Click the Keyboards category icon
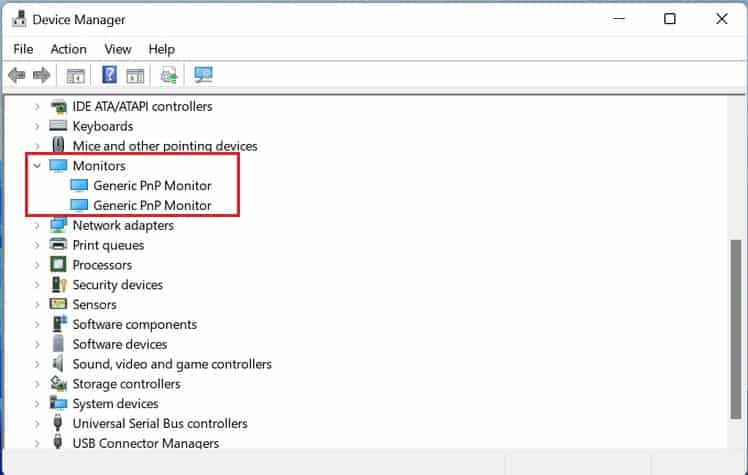This screenshot has width=748, height=475. pos(58,126)
